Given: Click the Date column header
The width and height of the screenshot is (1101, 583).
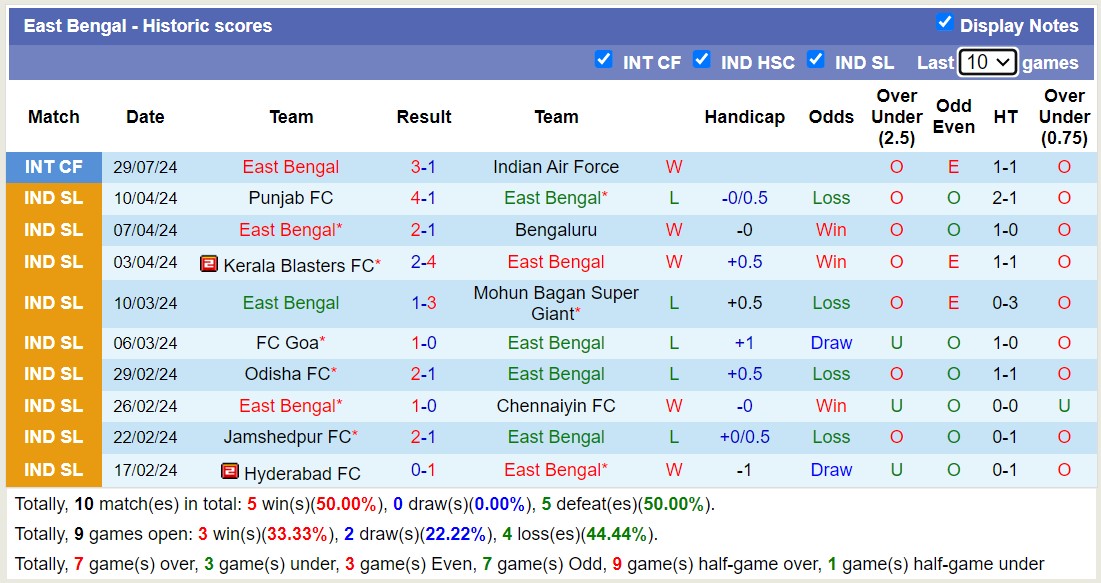Looking at the screenshot, I should coord(145,117).
